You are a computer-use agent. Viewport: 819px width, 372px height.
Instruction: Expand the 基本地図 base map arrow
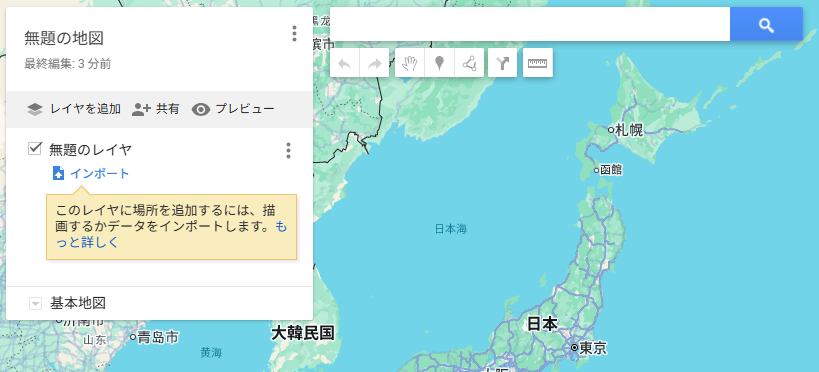point(35,303)
